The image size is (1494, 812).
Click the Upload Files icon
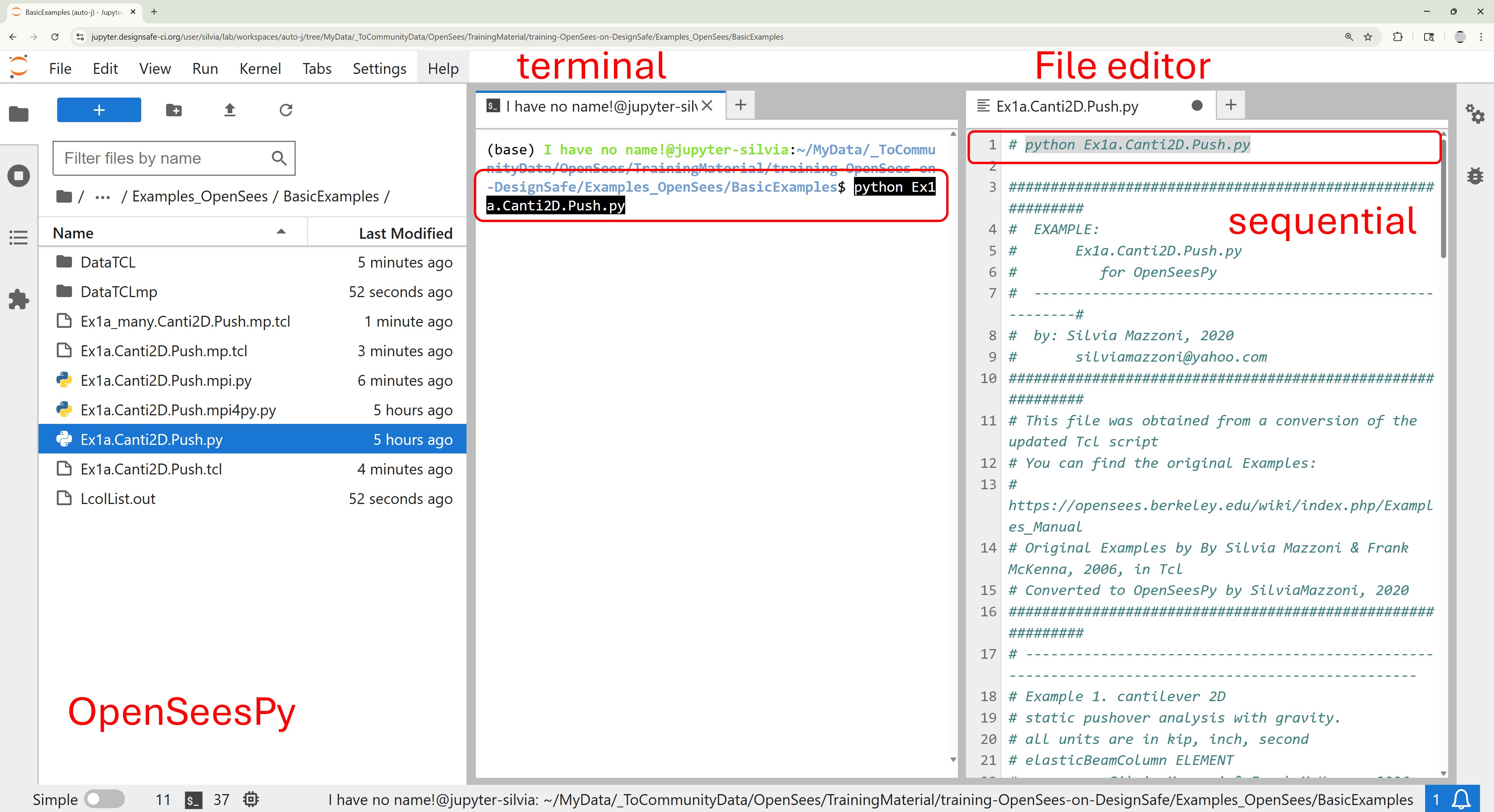pyautogui.click(x=230, y=110)
